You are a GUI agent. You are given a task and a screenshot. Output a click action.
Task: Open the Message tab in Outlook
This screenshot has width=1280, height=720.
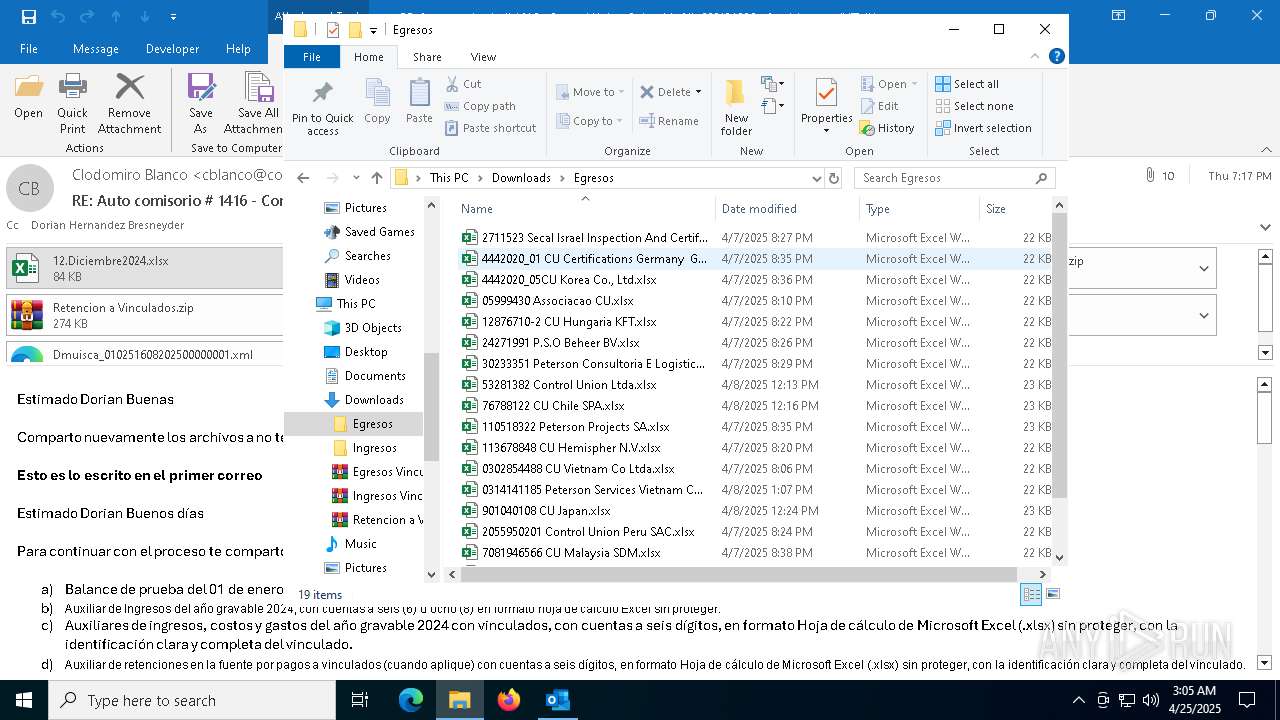tap(96, 49)
